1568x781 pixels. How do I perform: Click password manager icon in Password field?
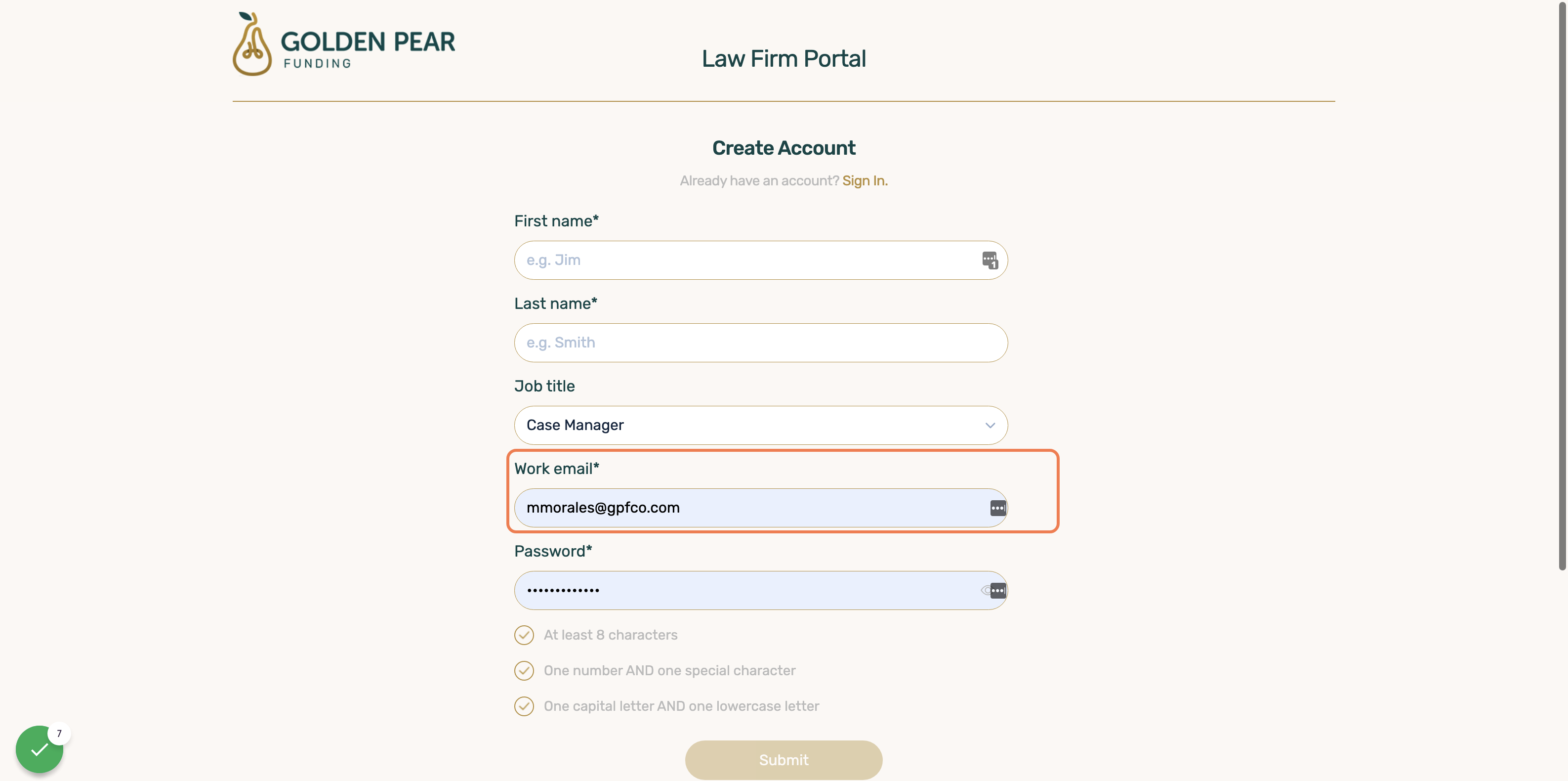click(998, 590)
